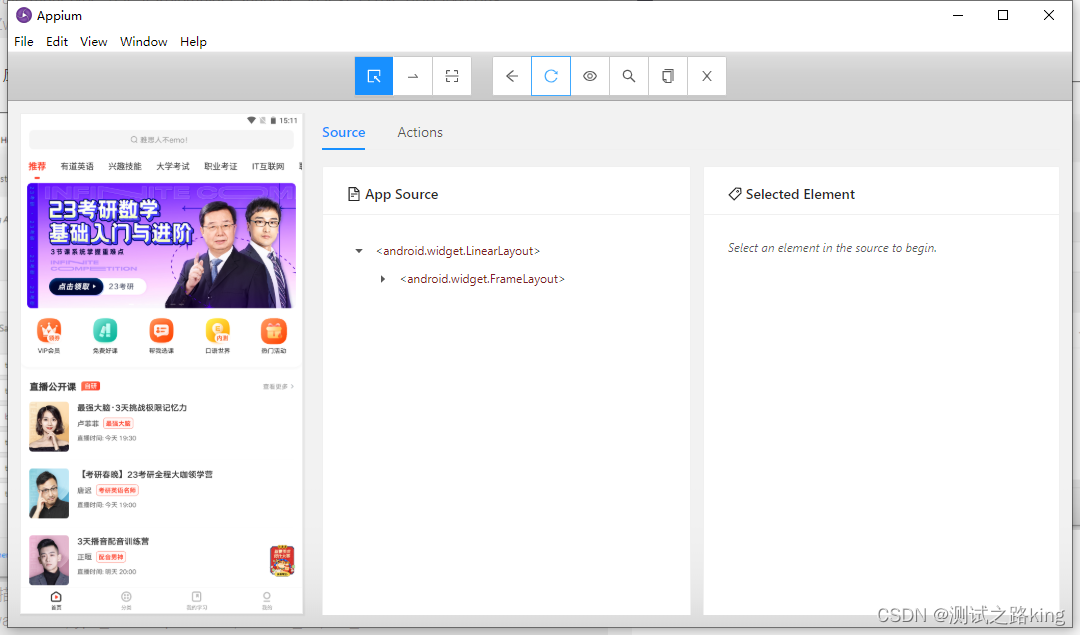Viewport: 1080px width, 635px height.
Task: Open the Window menu
Action: coord(143,41)
